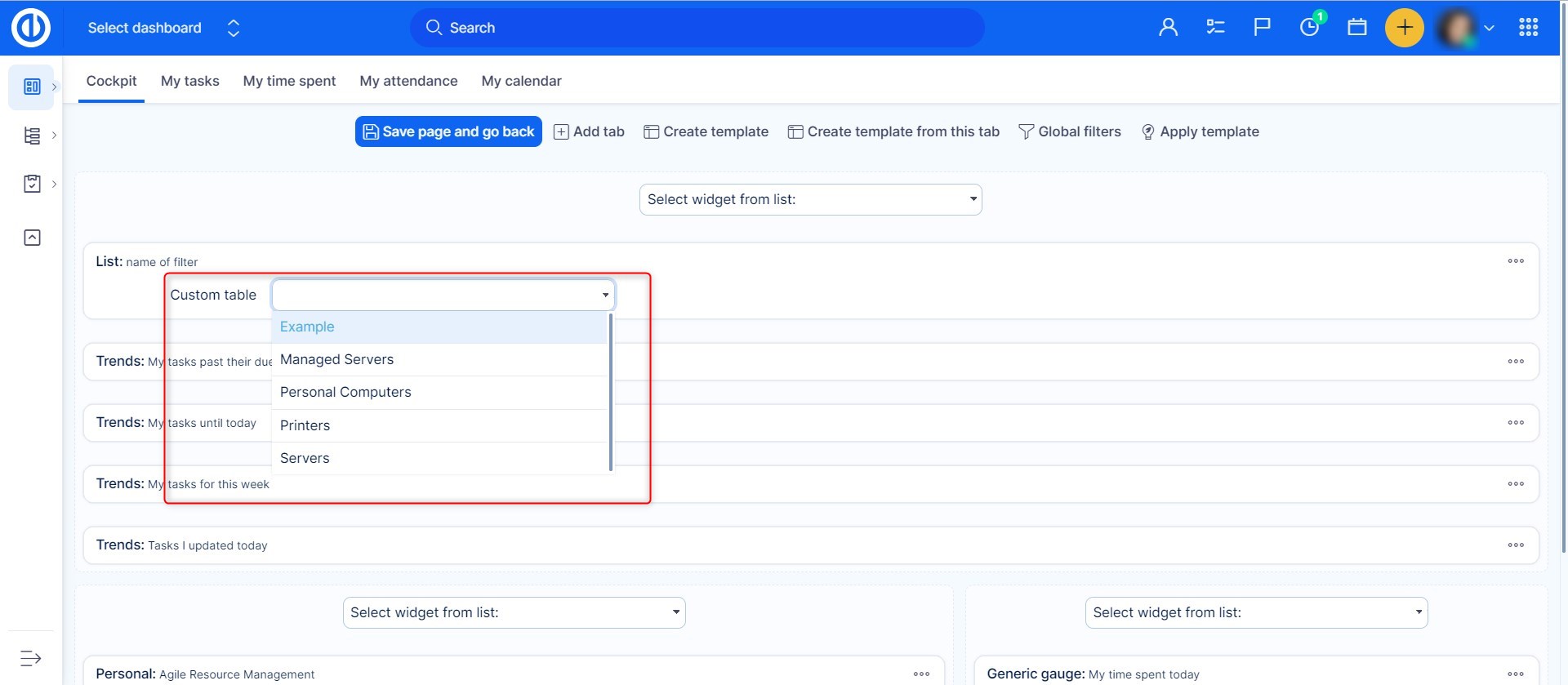The image size is (1568, 685).
Task: Open the apps grid menu icon
Action: 1528,28
